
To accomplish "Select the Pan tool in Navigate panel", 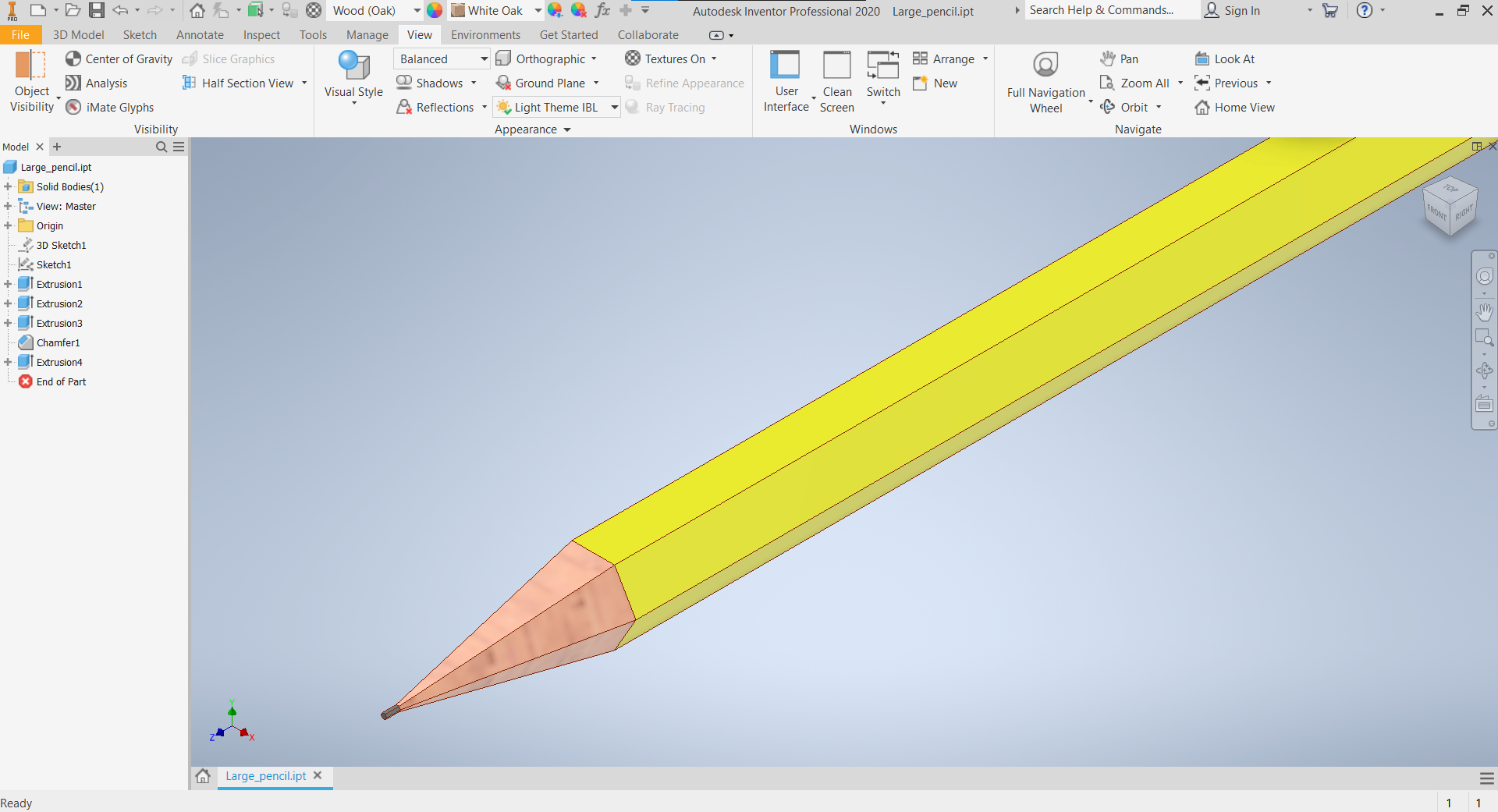I will click(x=1119, y=59).
